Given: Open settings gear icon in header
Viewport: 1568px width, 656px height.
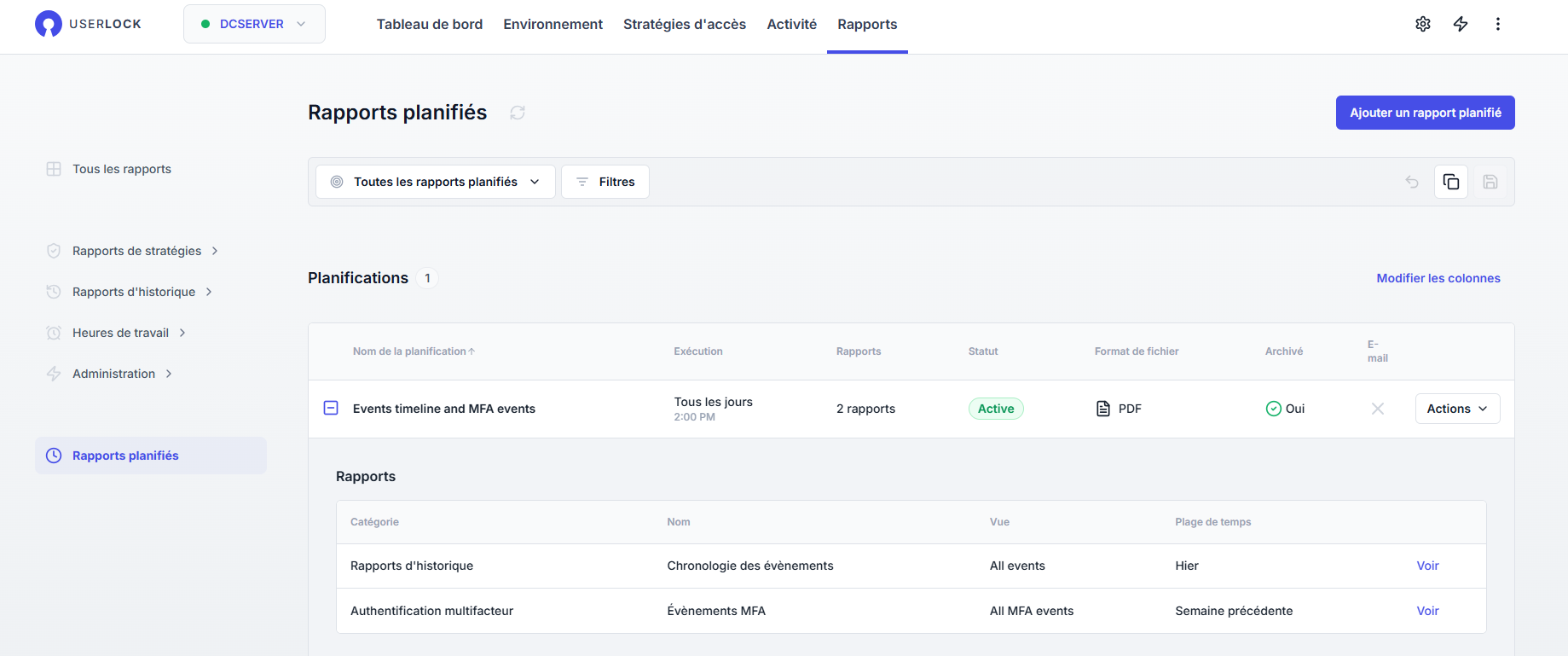Looking at the screenshot, I should click(x=1422, y=24).
